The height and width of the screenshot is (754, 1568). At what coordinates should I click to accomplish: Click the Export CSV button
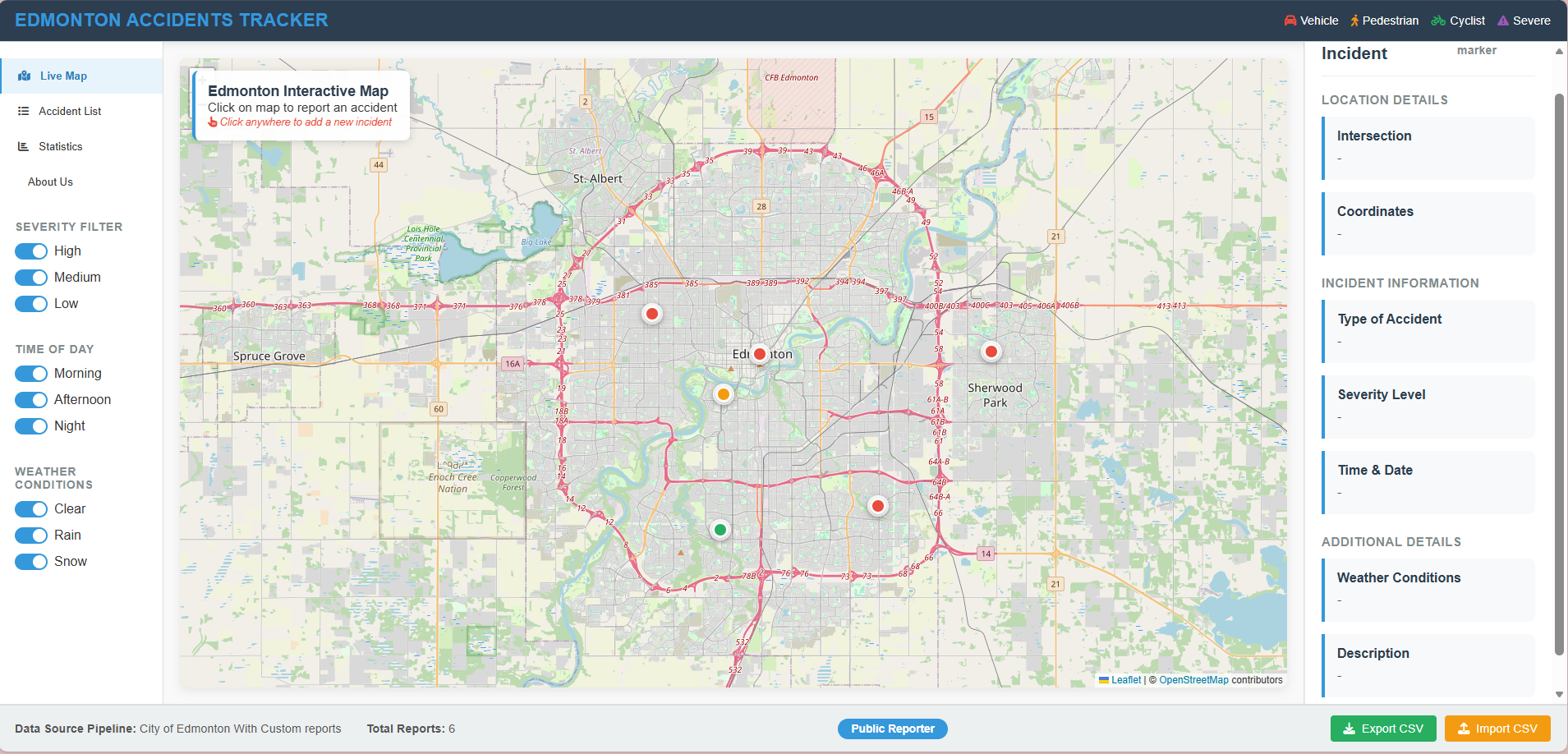point(1383,729)
